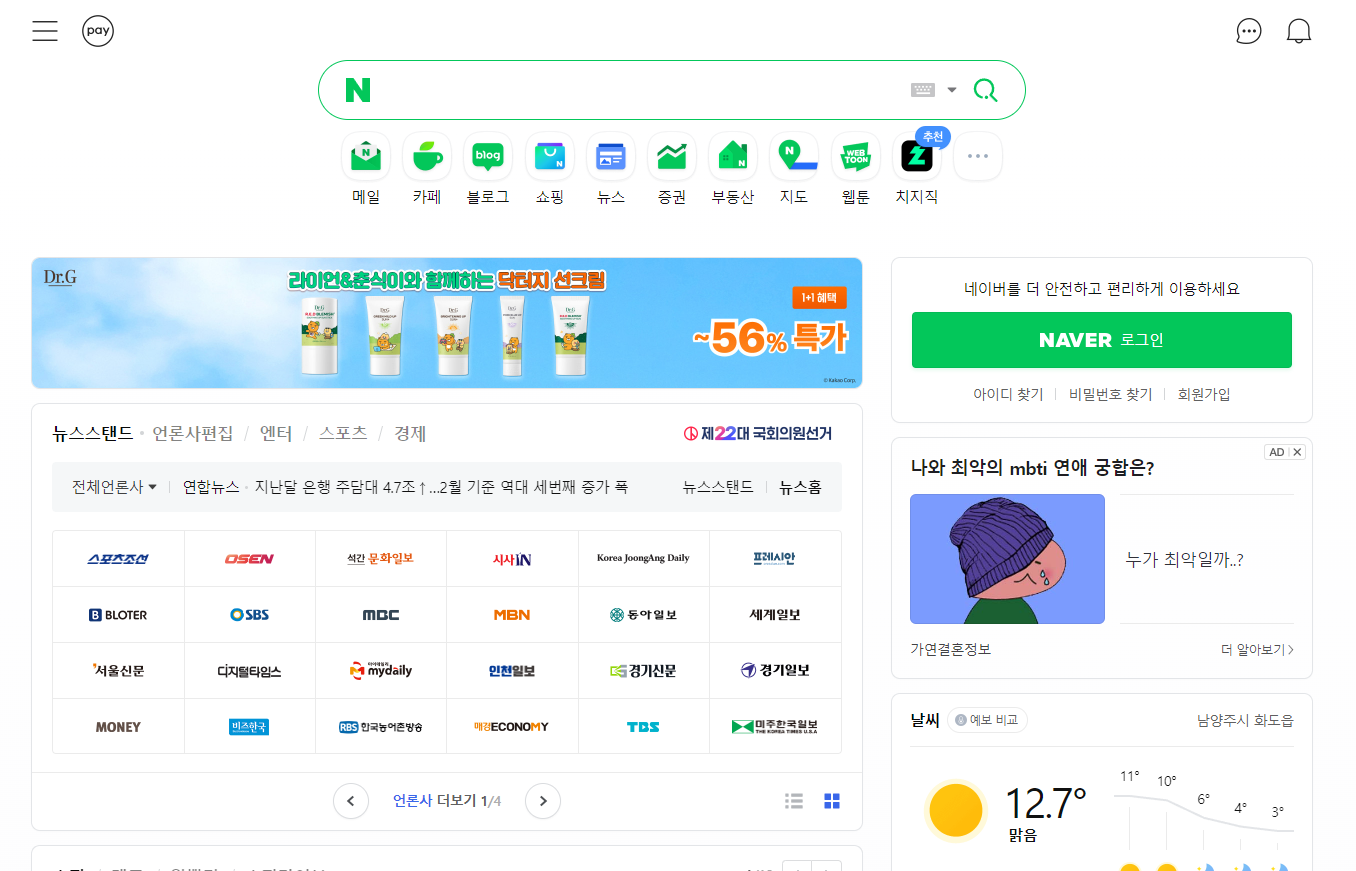This screenshot has width=1356, height=871.
Task: Open 문화일보 press logo
Action: click(x=380, y=558)
